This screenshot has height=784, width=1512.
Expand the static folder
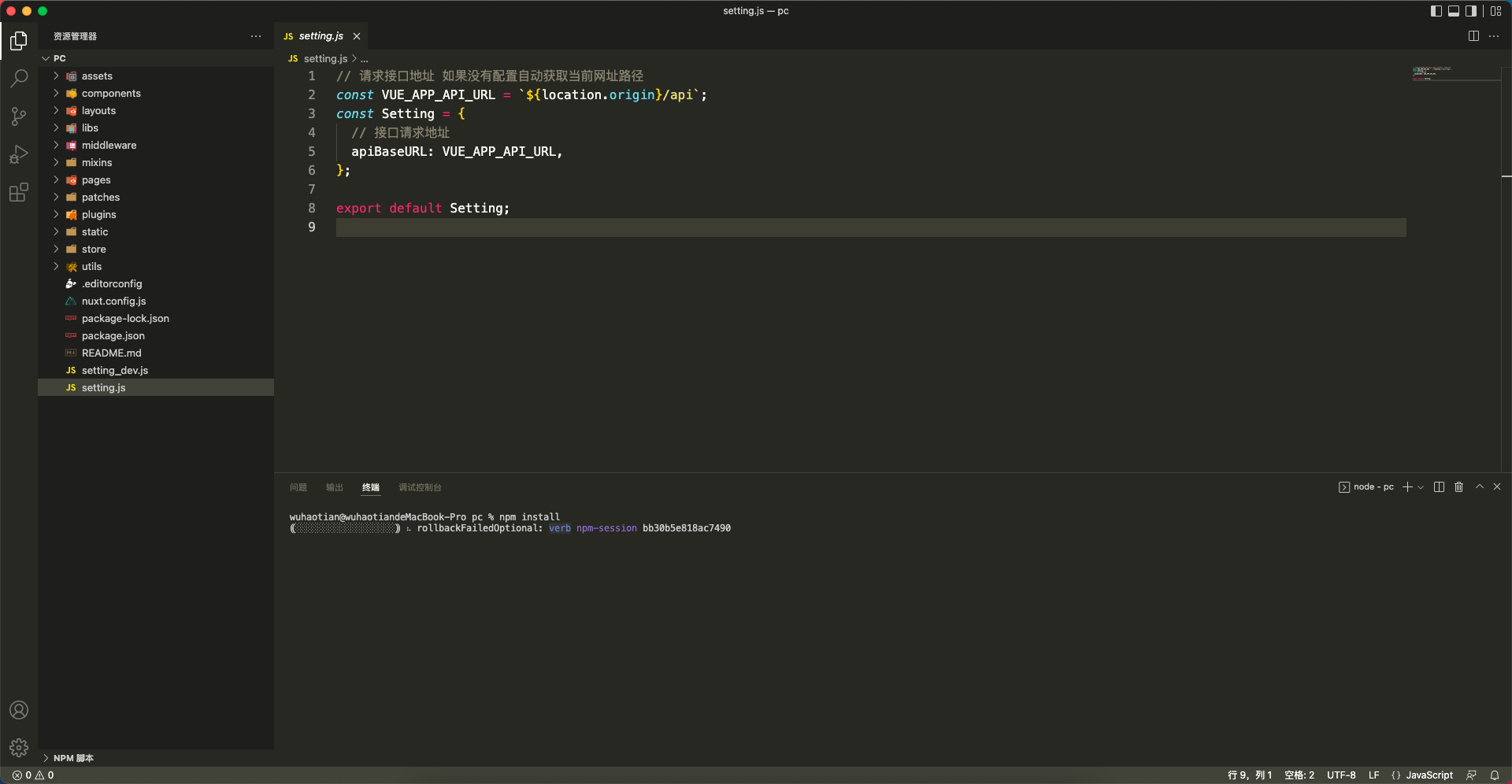[156, 232]
